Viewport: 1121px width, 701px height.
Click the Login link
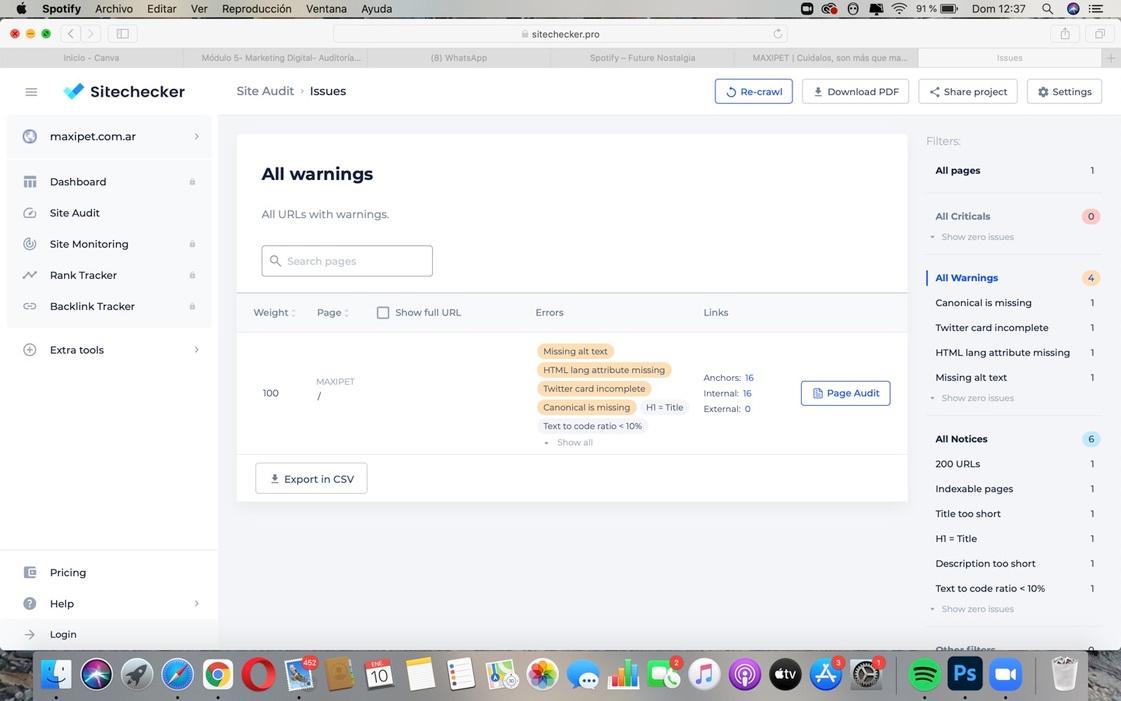(63, 634)
